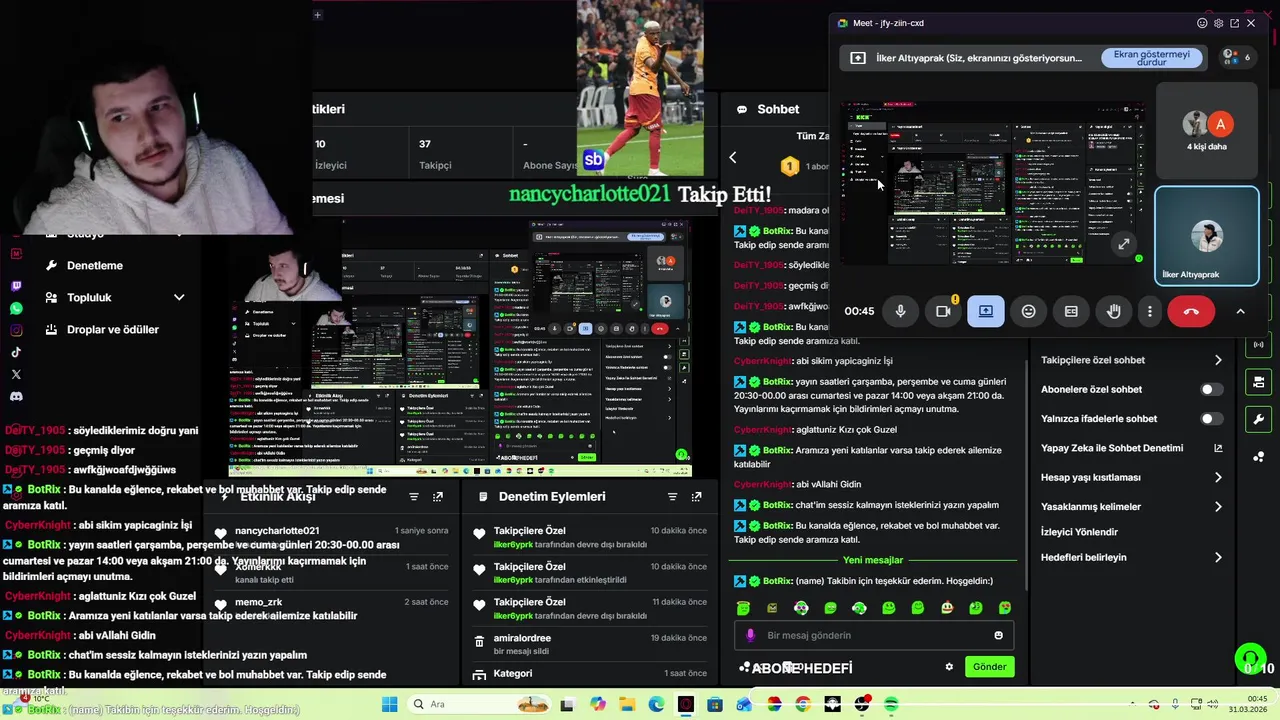The image size is (1280, 720).
Task: Click the present screen button in Meet
Action: [985, 311]
